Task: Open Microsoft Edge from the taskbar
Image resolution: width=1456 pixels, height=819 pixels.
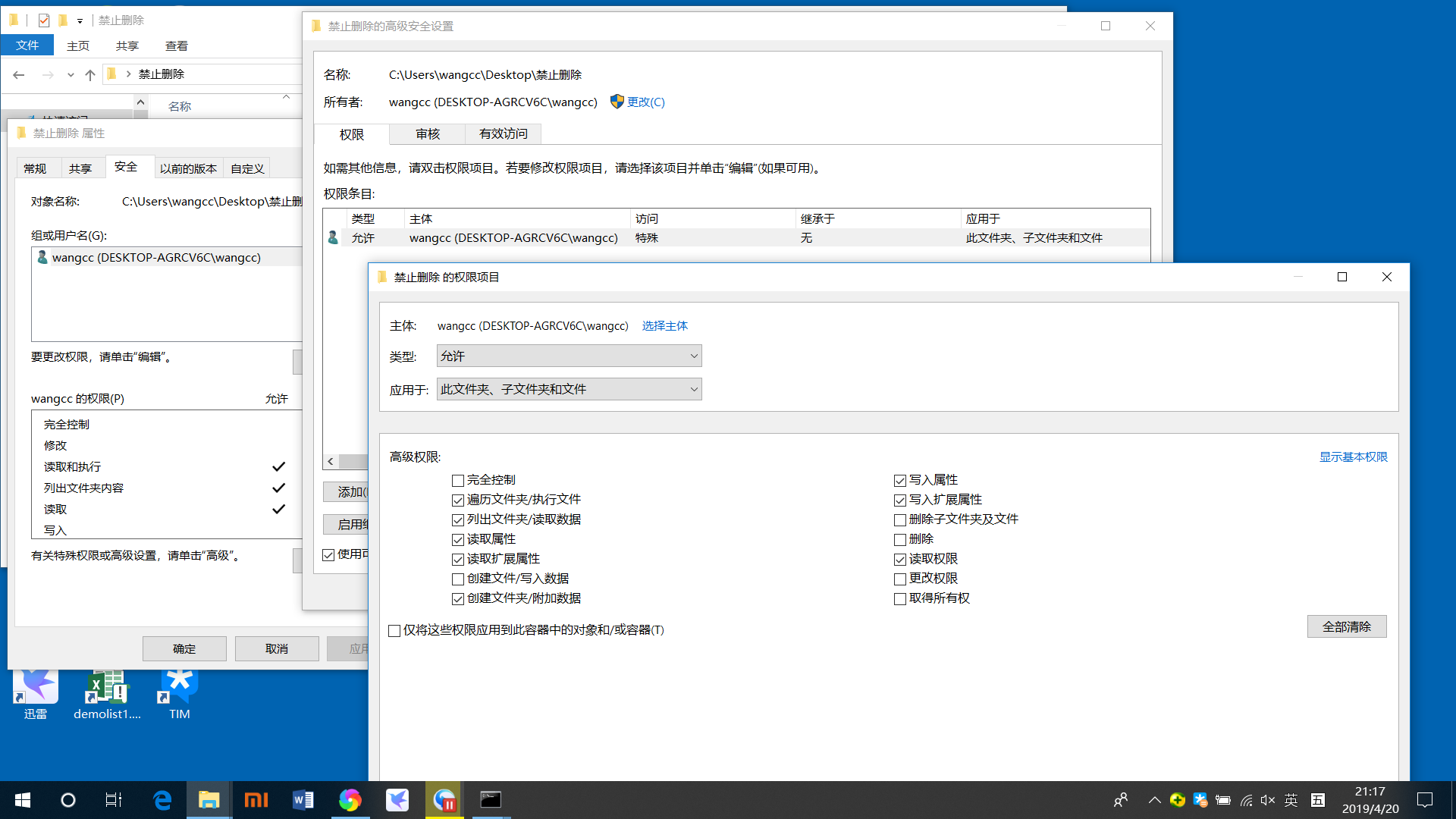Action: point(162,799)
